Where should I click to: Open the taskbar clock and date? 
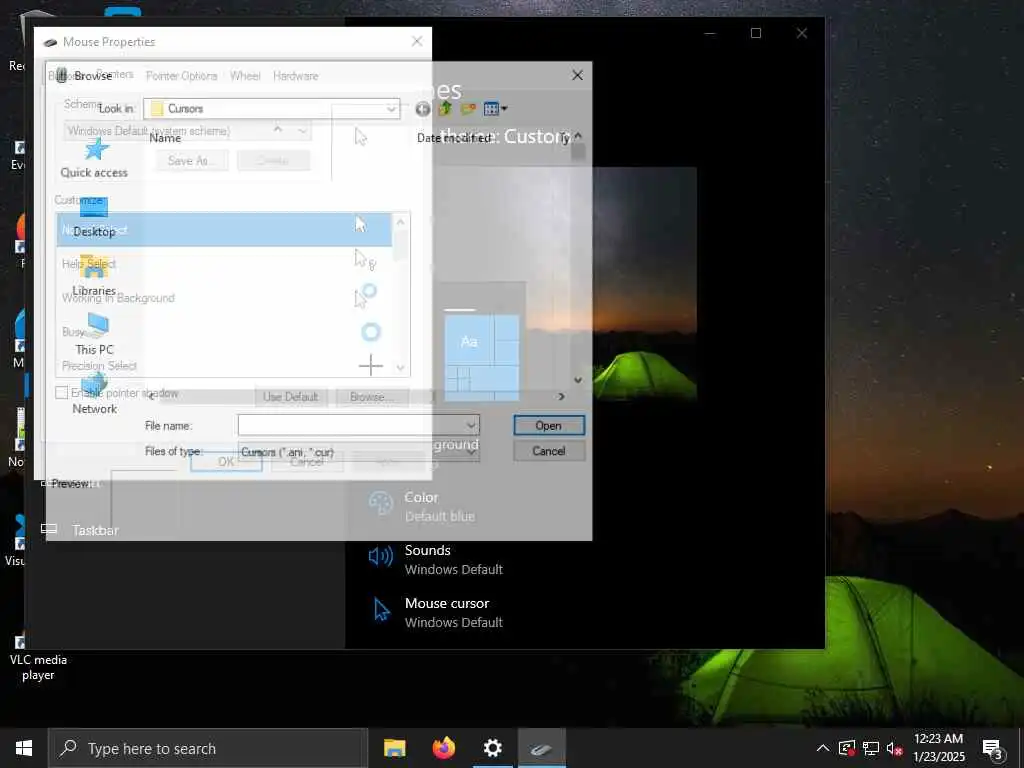click(938, 748)
